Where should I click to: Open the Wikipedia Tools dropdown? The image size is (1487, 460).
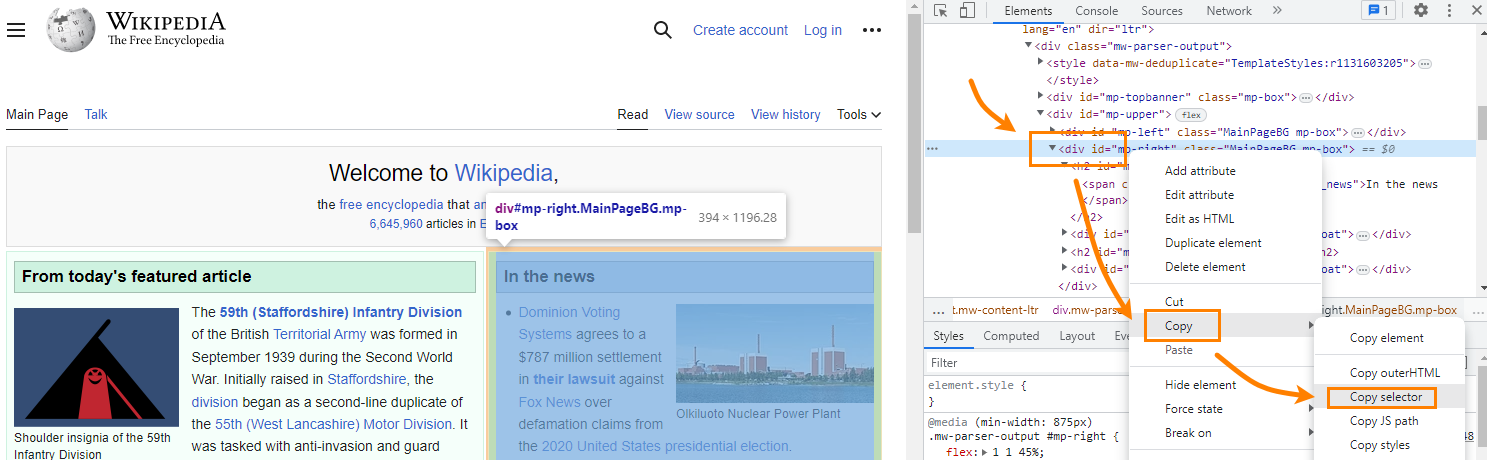click(858, 115)
